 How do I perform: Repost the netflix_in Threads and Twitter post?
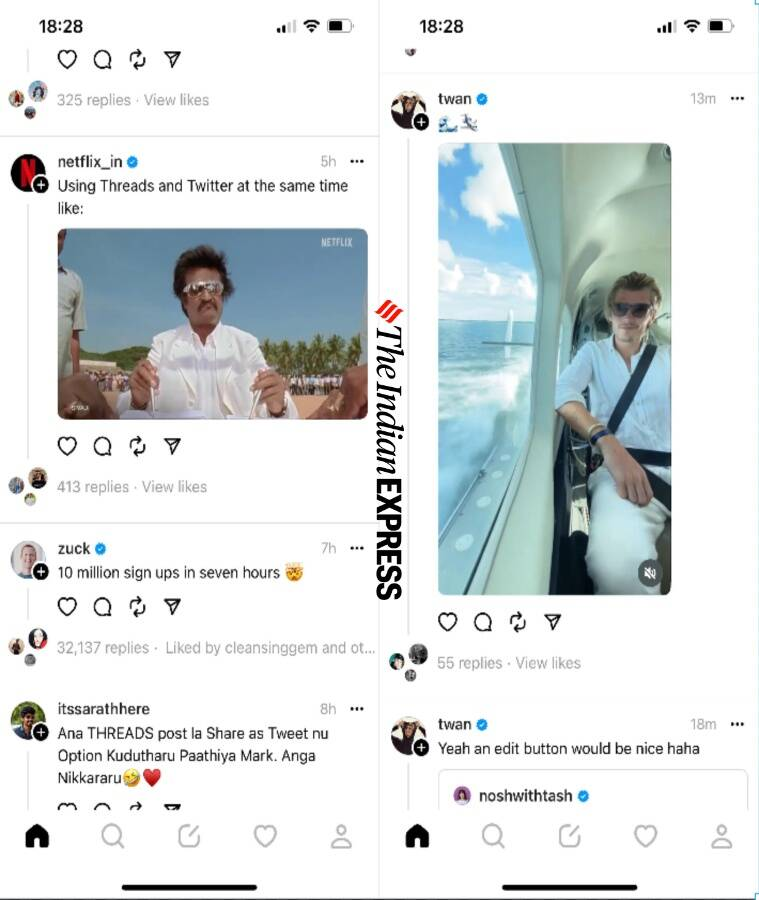[137, 446]
